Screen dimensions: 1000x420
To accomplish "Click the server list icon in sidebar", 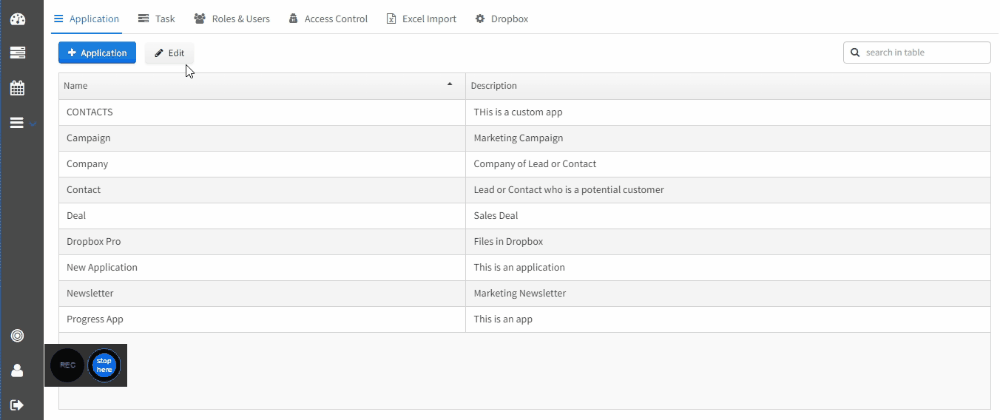I will (17, 53).
